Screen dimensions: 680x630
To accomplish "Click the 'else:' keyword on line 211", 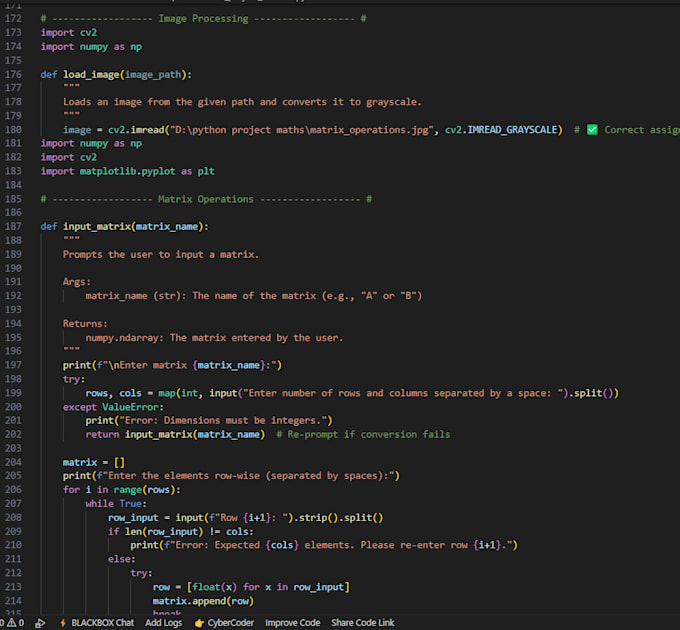I will click(x=121, y=559).
